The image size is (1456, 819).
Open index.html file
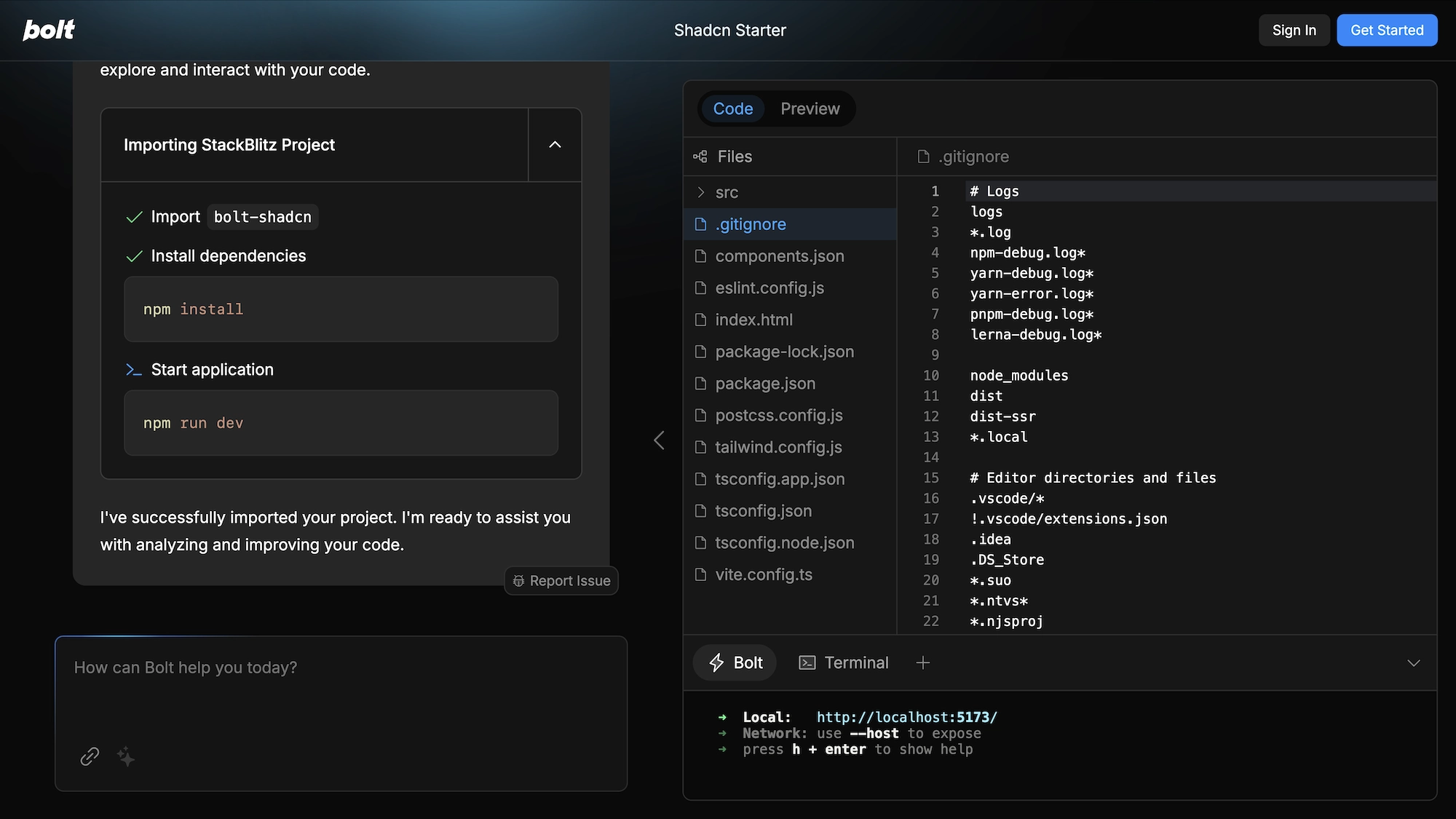coord(790,320)
